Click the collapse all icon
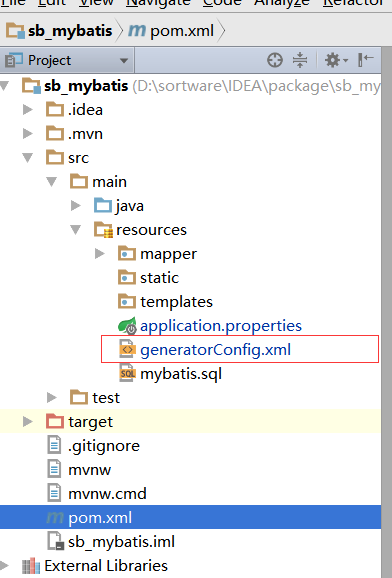 (300, 60)
